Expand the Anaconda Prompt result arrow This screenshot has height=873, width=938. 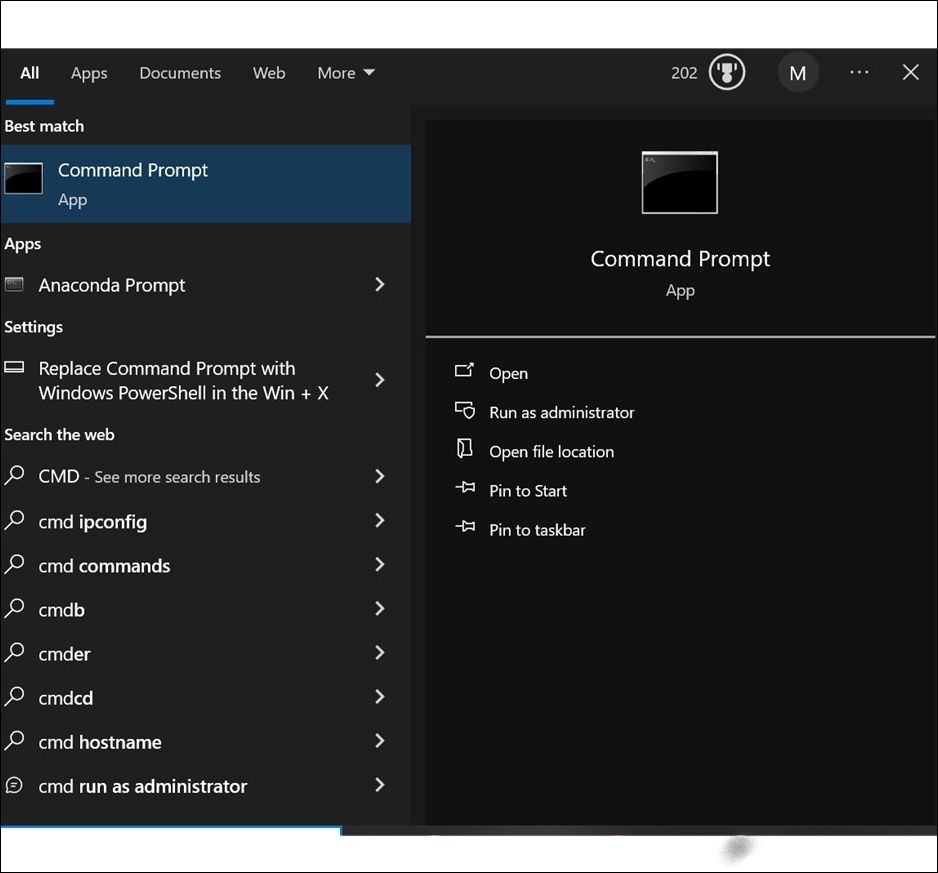[x=380, y=285]
